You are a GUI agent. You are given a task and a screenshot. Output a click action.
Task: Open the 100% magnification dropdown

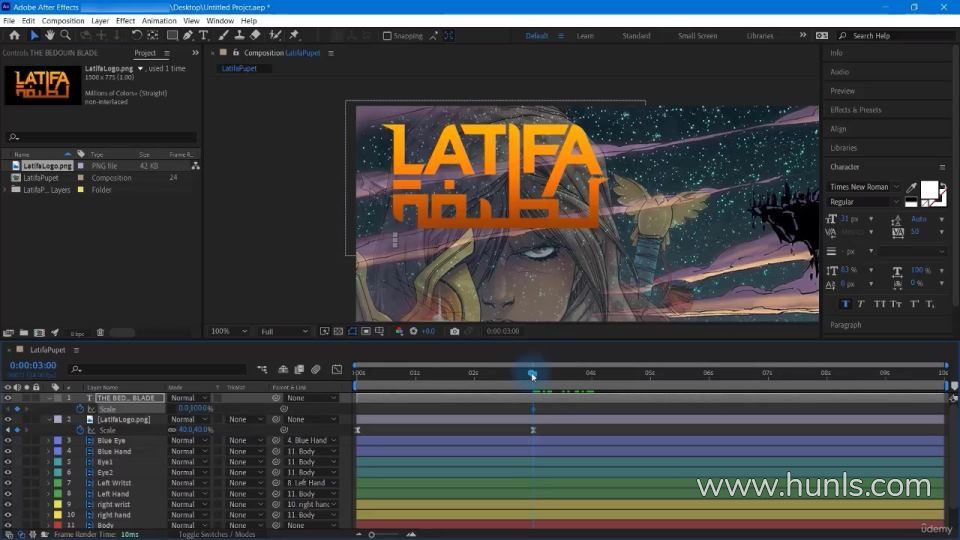(228, 331)
